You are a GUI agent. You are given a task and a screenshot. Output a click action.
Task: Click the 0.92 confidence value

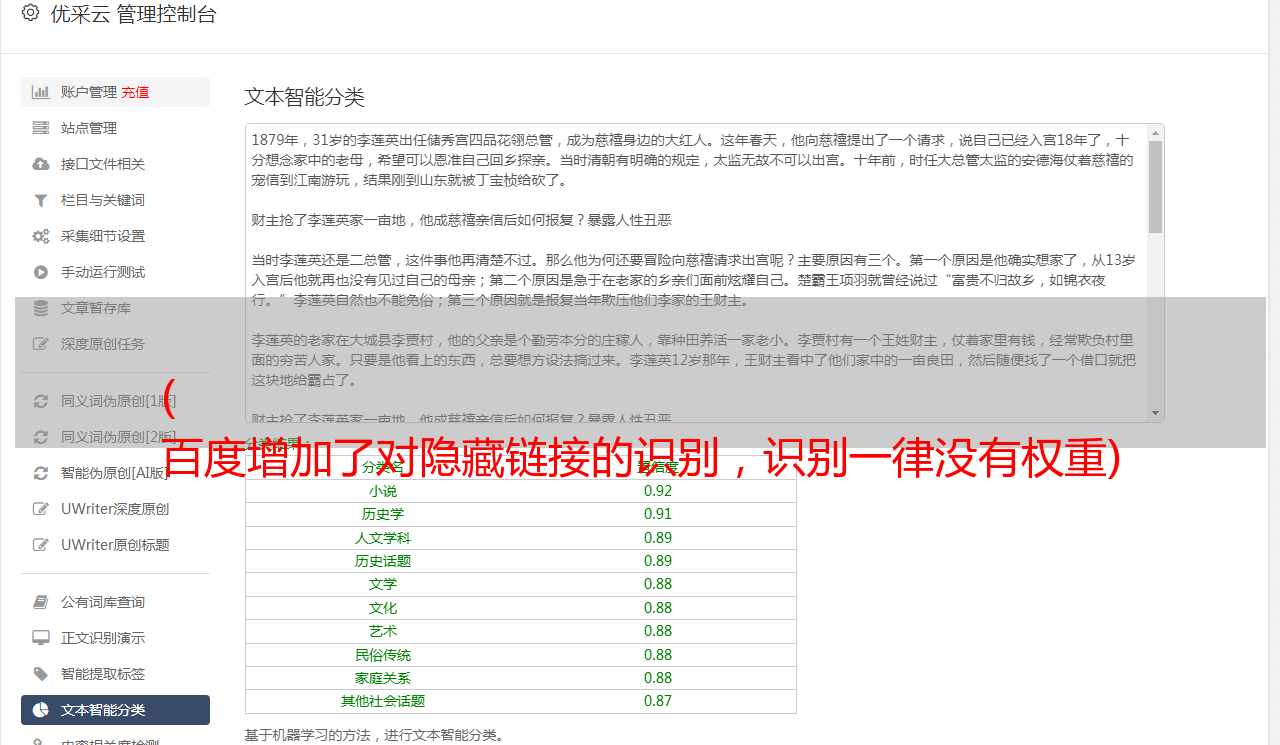click(658, 491)
